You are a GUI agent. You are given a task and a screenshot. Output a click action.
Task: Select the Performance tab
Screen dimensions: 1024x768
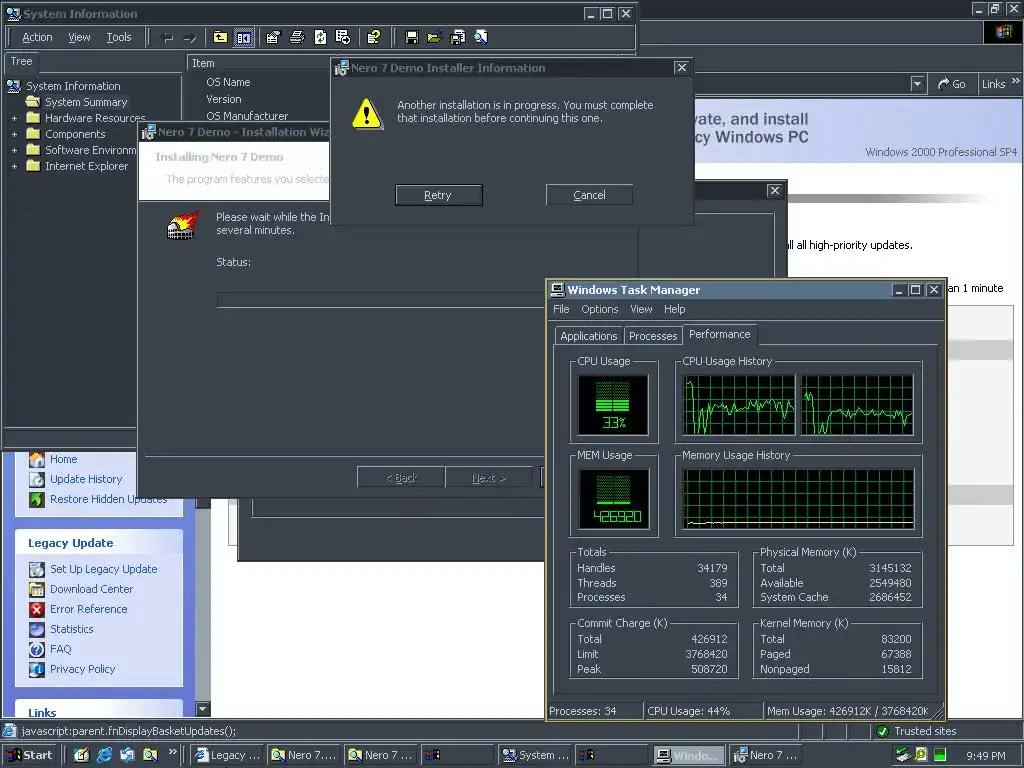pyautogui.click(x=720, y=334)
